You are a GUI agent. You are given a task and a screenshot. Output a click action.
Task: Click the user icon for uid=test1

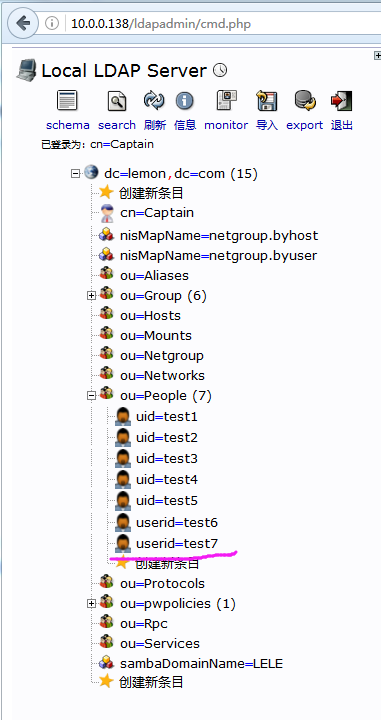123,416
